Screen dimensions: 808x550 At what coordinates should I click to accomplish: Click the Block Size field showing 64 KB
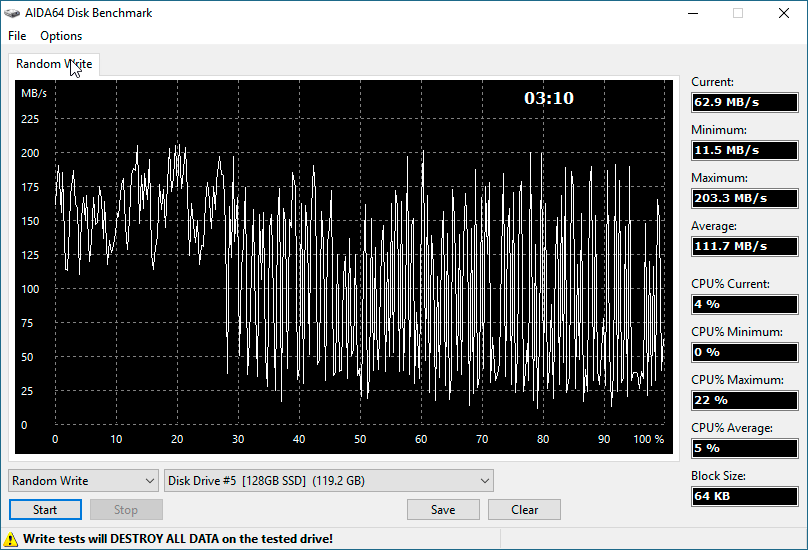(x=744, y=496)
